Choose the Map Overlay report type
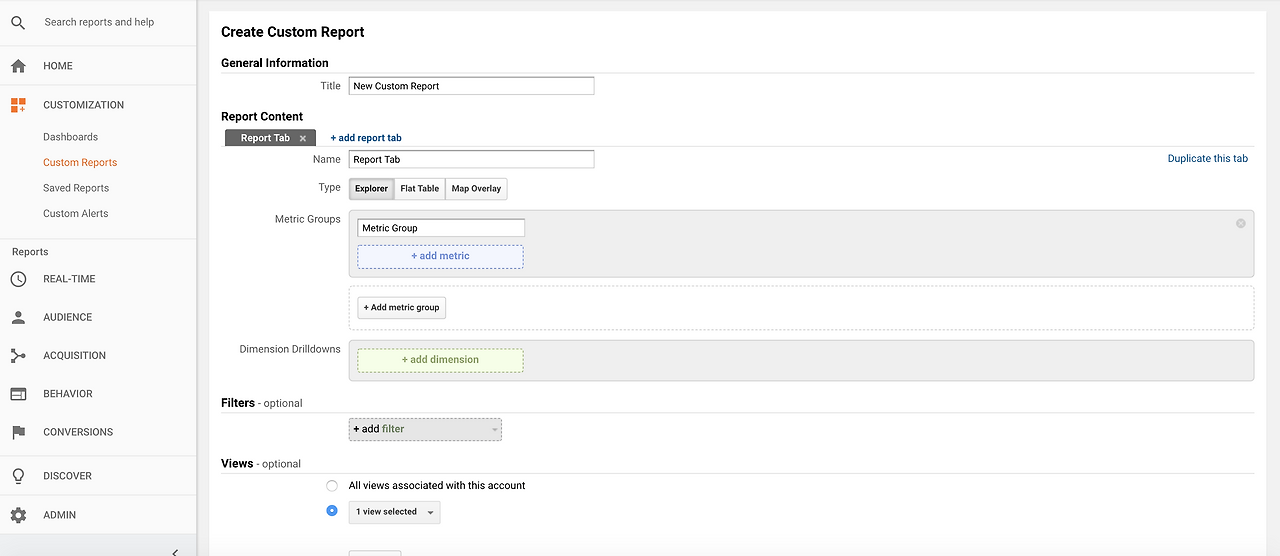 [x=476, y=189]
